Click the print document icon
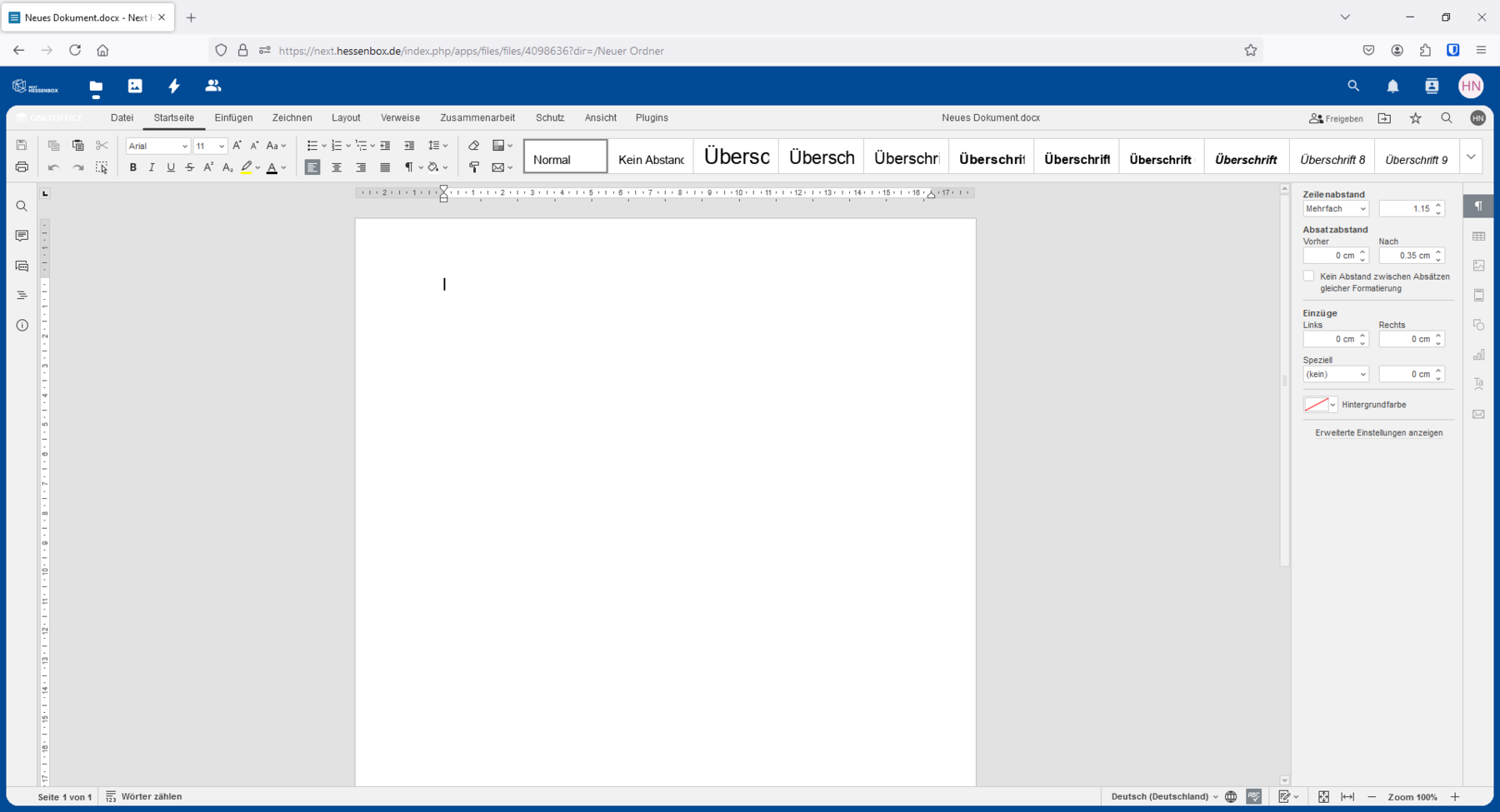Image resolution: width=1500 pixels, height=812 pixels. pos(22,167)
